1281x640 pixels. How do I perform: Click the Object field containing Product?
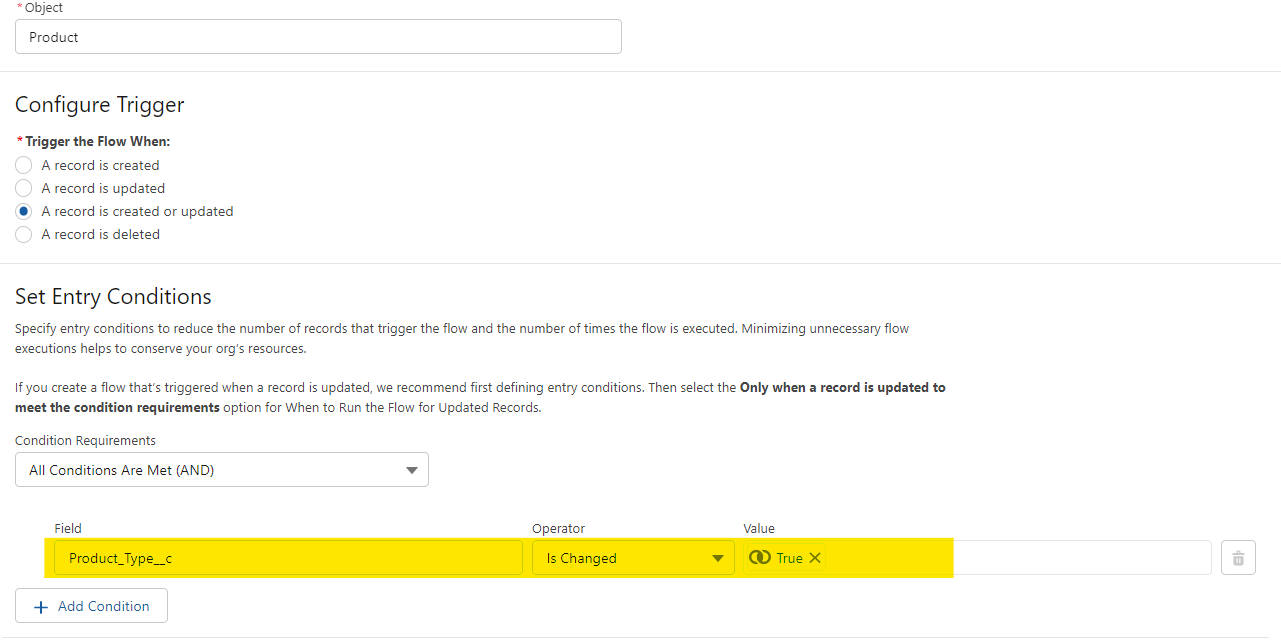point(318,37)
